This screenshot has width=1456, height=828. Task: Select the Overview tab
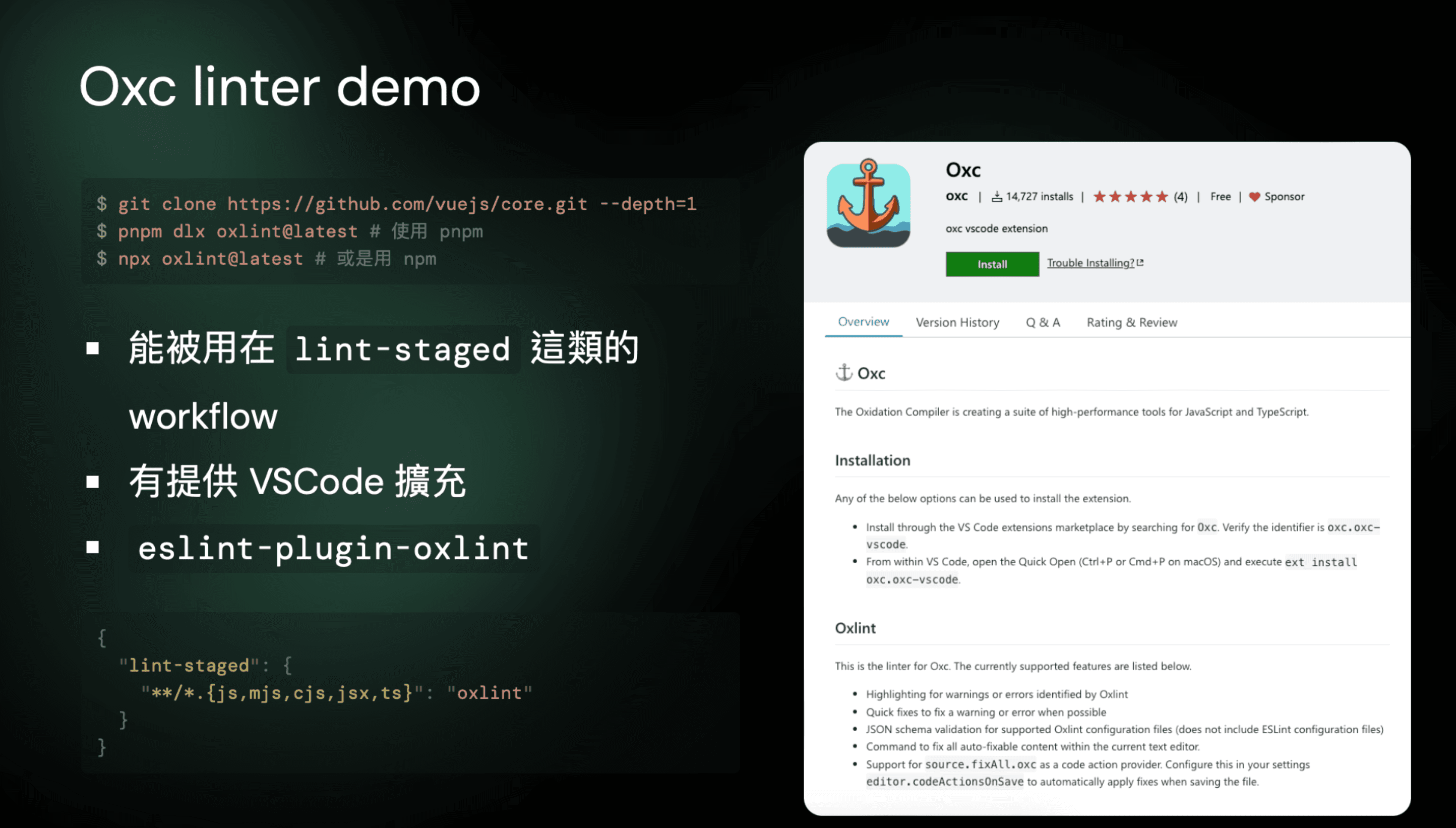[x=863, y=321]
